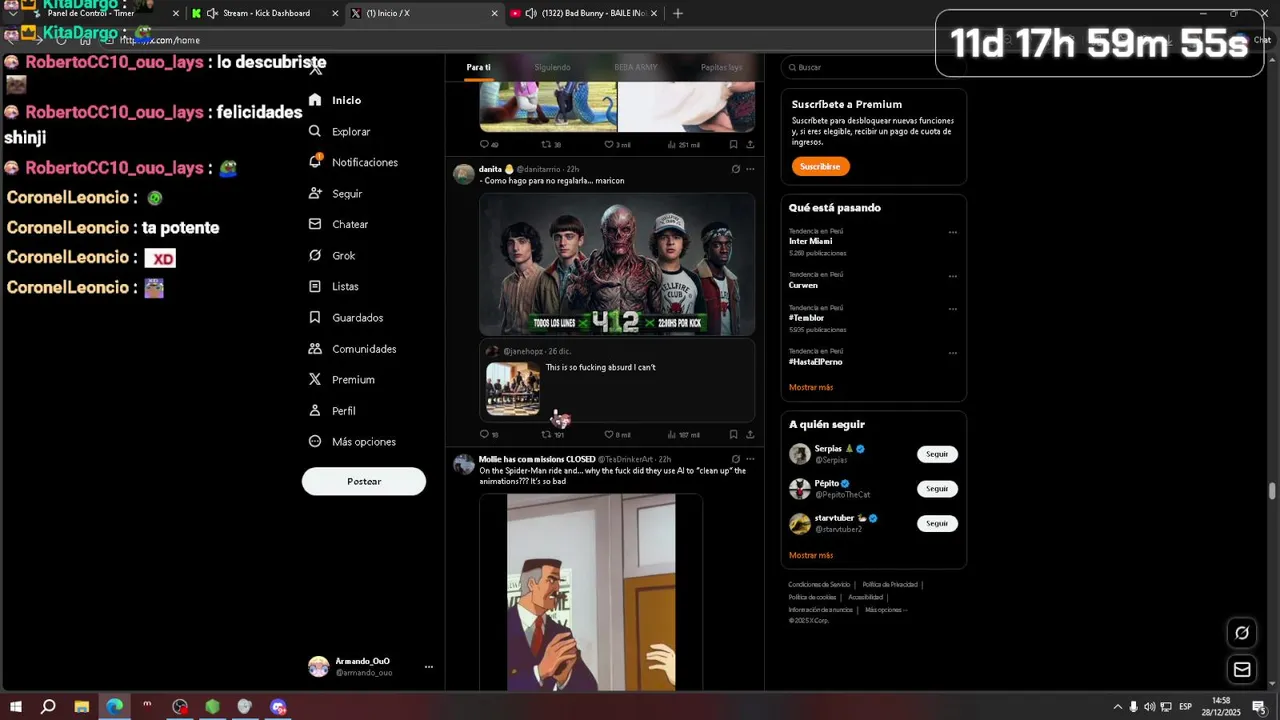Open Premium X icon in sidebar
The image size is (1280, 720).
tap(315, 380)
